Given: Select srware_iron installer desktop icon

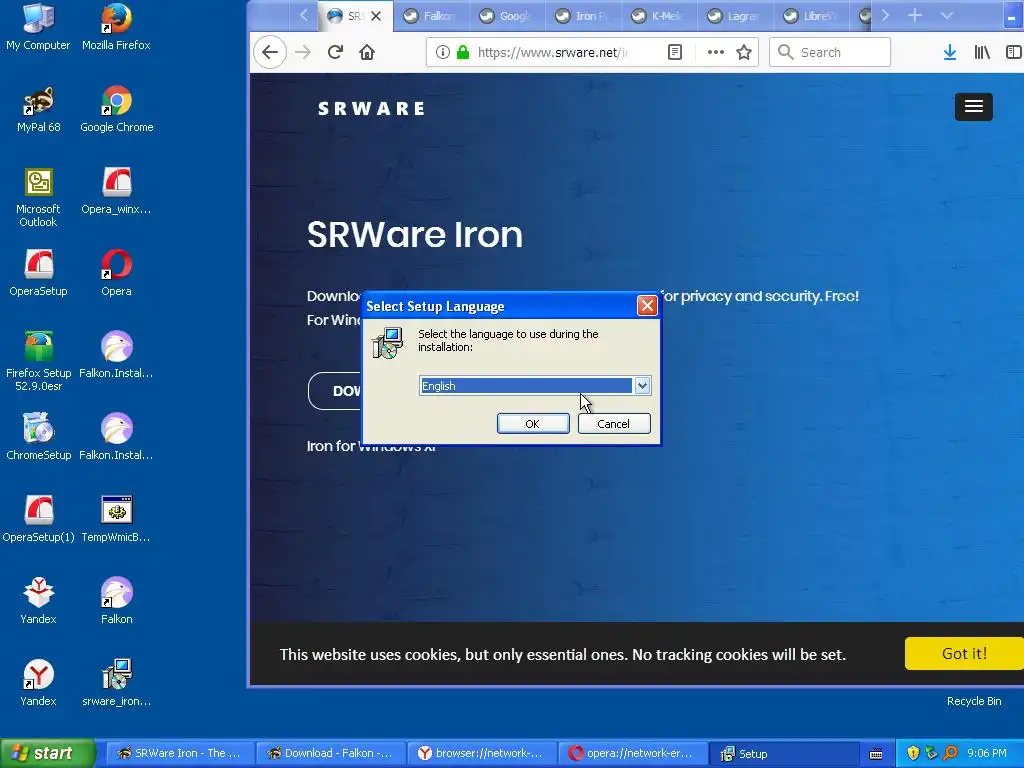Looking at the screenshot, I should click(116, 682).
